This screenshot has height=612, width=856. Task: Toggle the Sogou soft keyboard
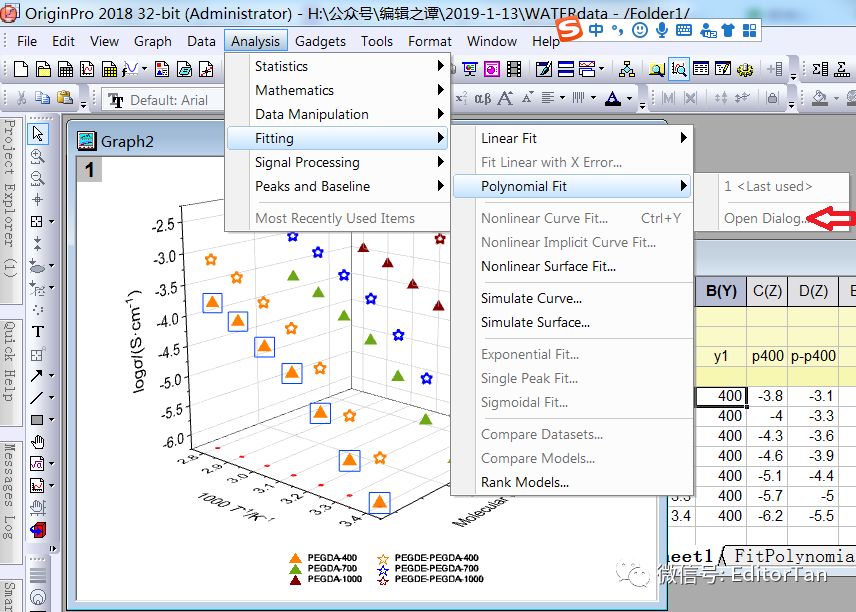pyautogui.click(x=683, y=29)
